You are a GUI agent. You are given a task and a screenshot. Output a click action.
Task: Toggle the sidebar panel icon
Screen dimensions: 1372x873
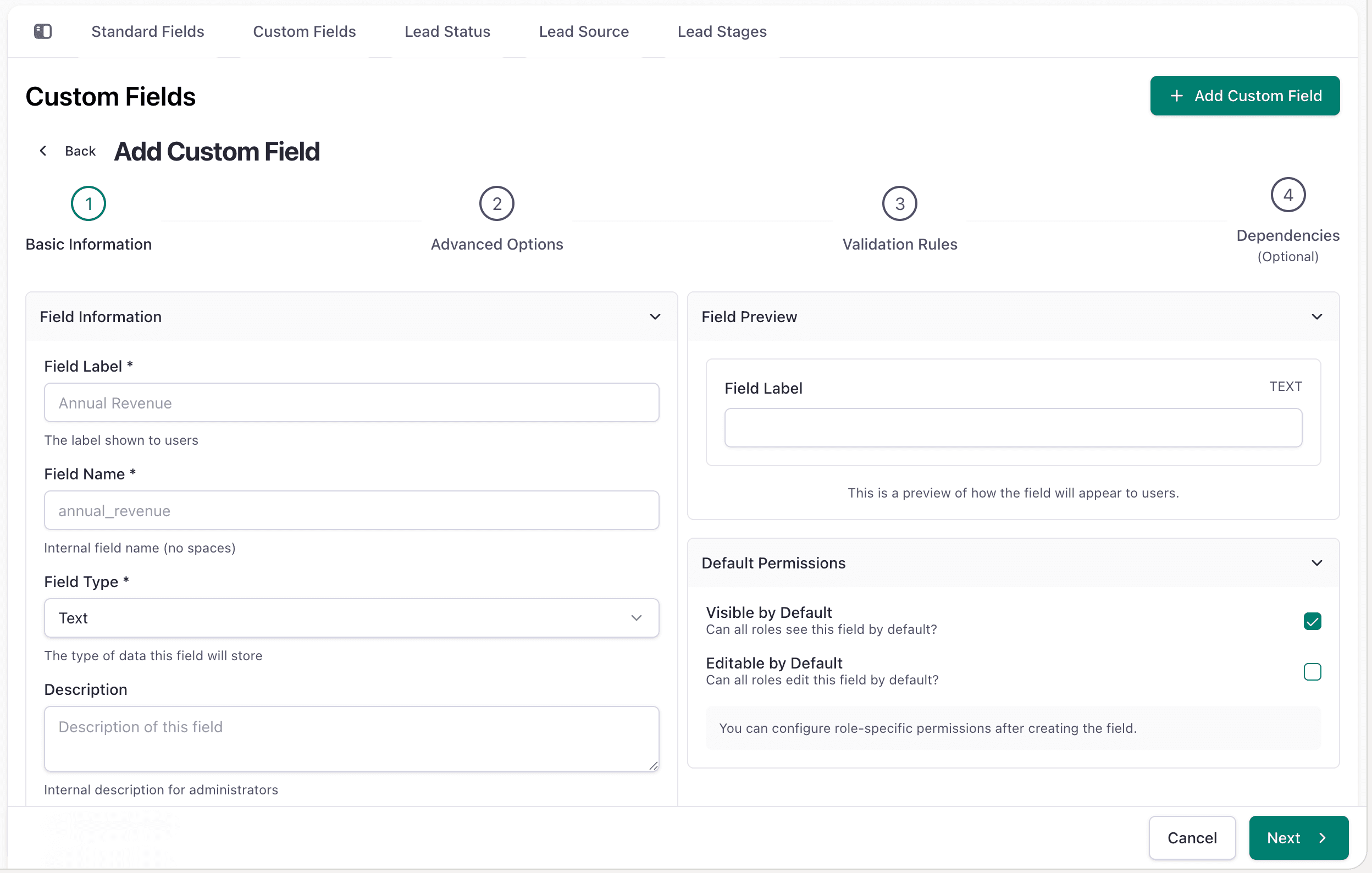tap(43, 31)
